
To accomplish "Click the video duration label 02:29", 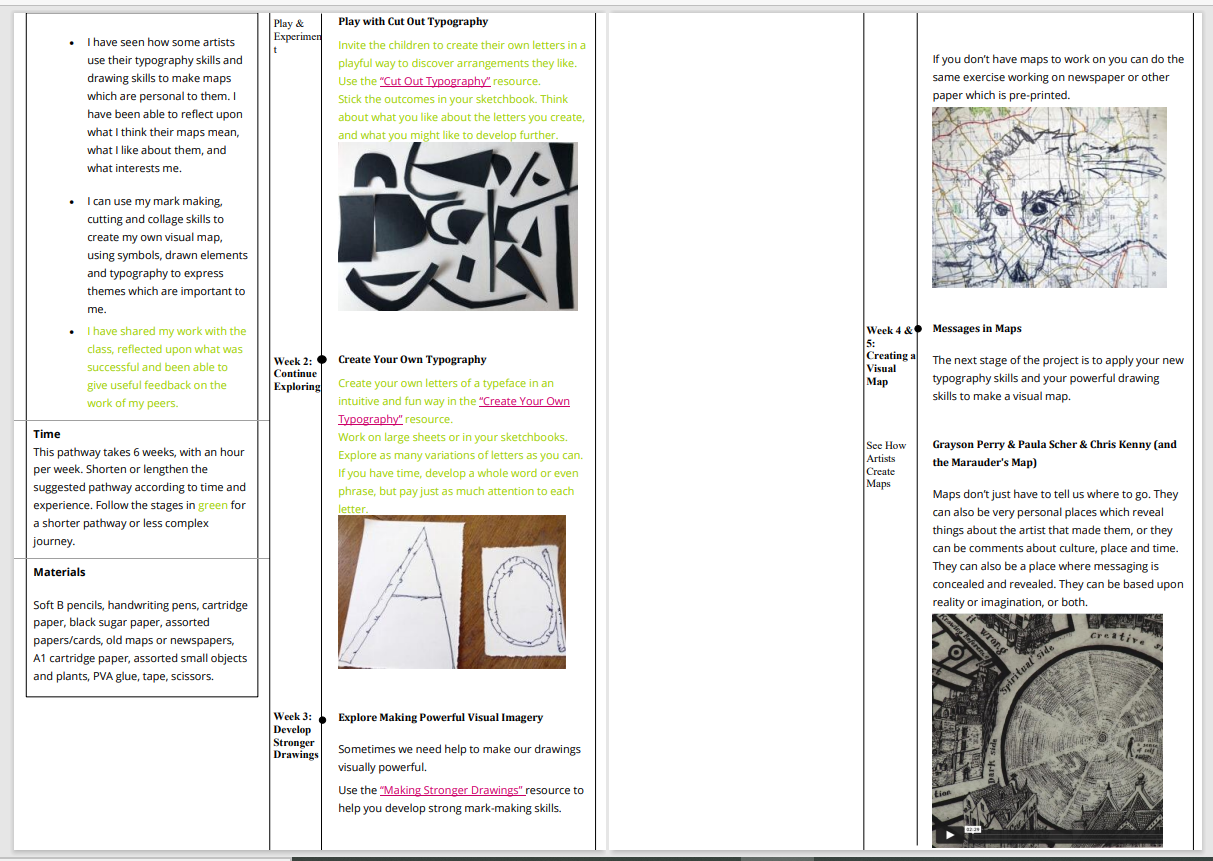I will pos(972,829).
